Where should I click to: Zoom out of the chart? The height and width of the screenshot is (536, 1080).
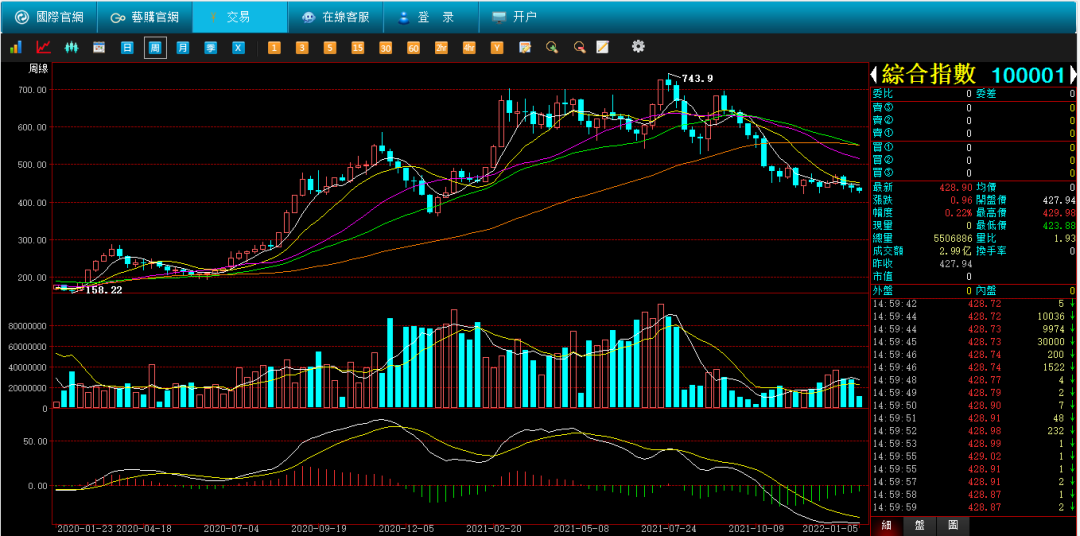point(580,48)
